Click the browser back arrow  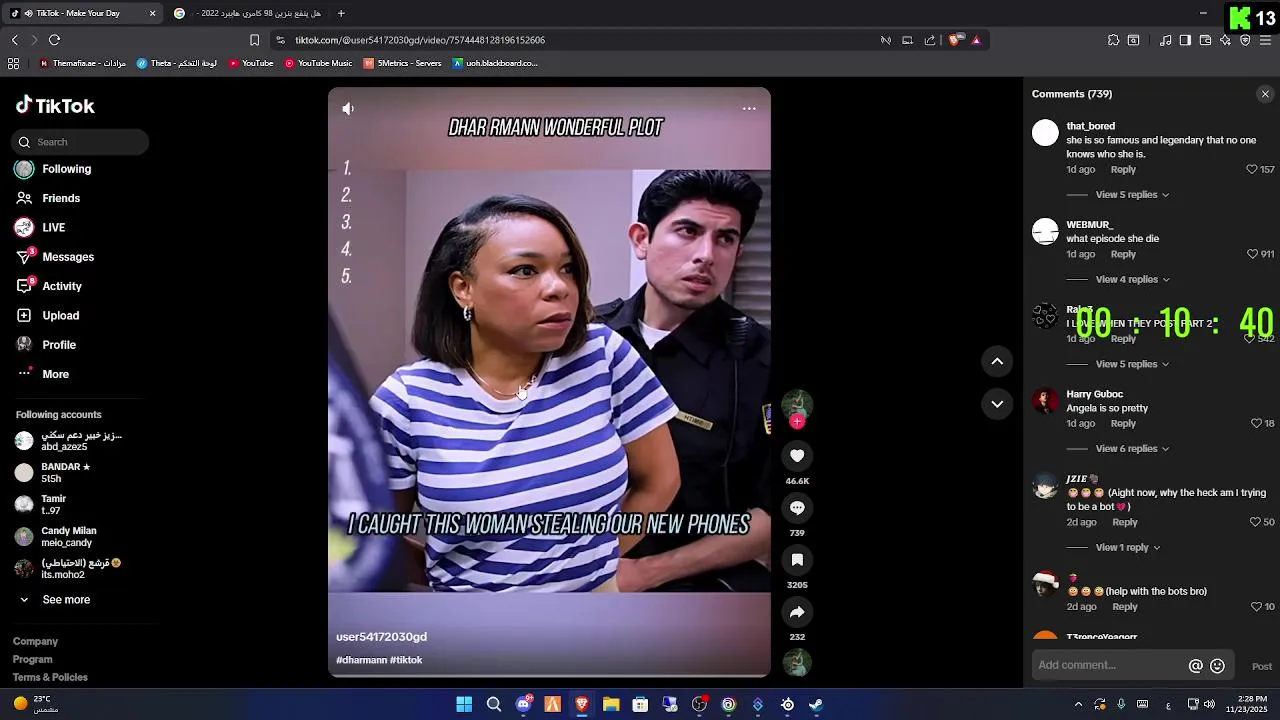tap(14, 40)
